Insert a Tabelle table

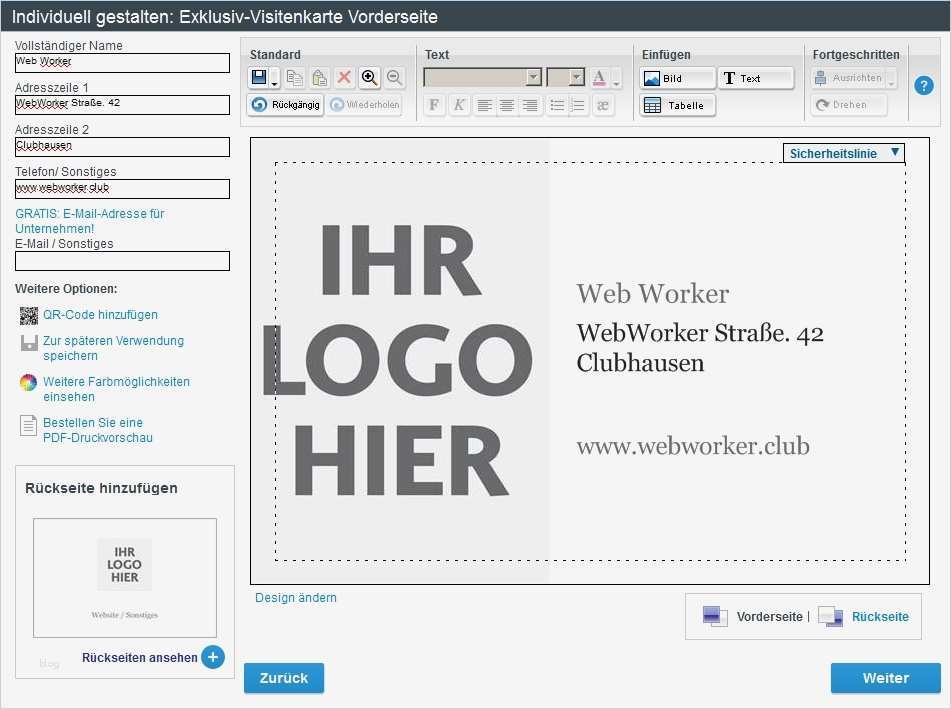(x=677, y=105)
